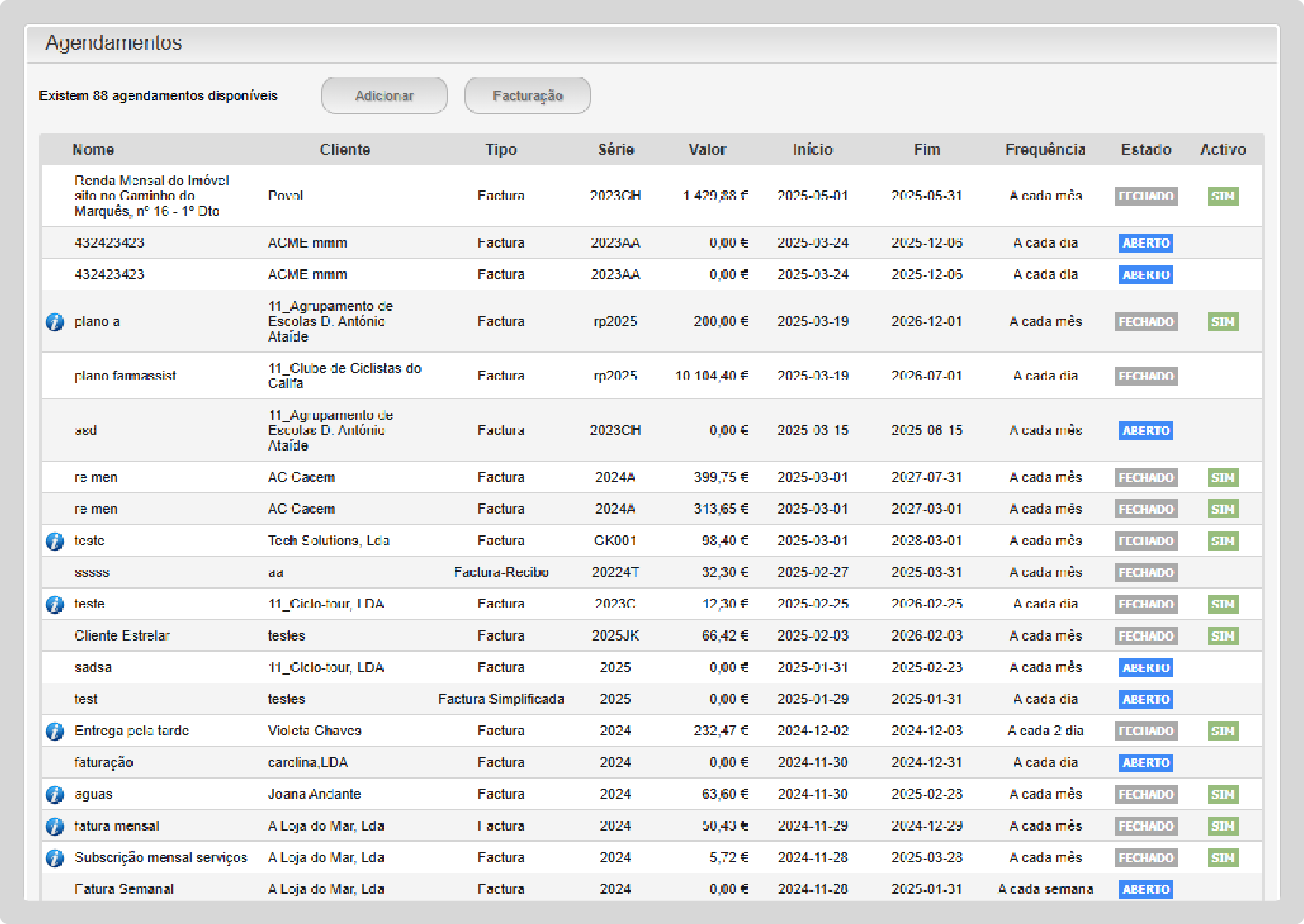Select the info icon for 'faturação' row
This screenshot has width=1304, height=924.
(x=54, y=762)
